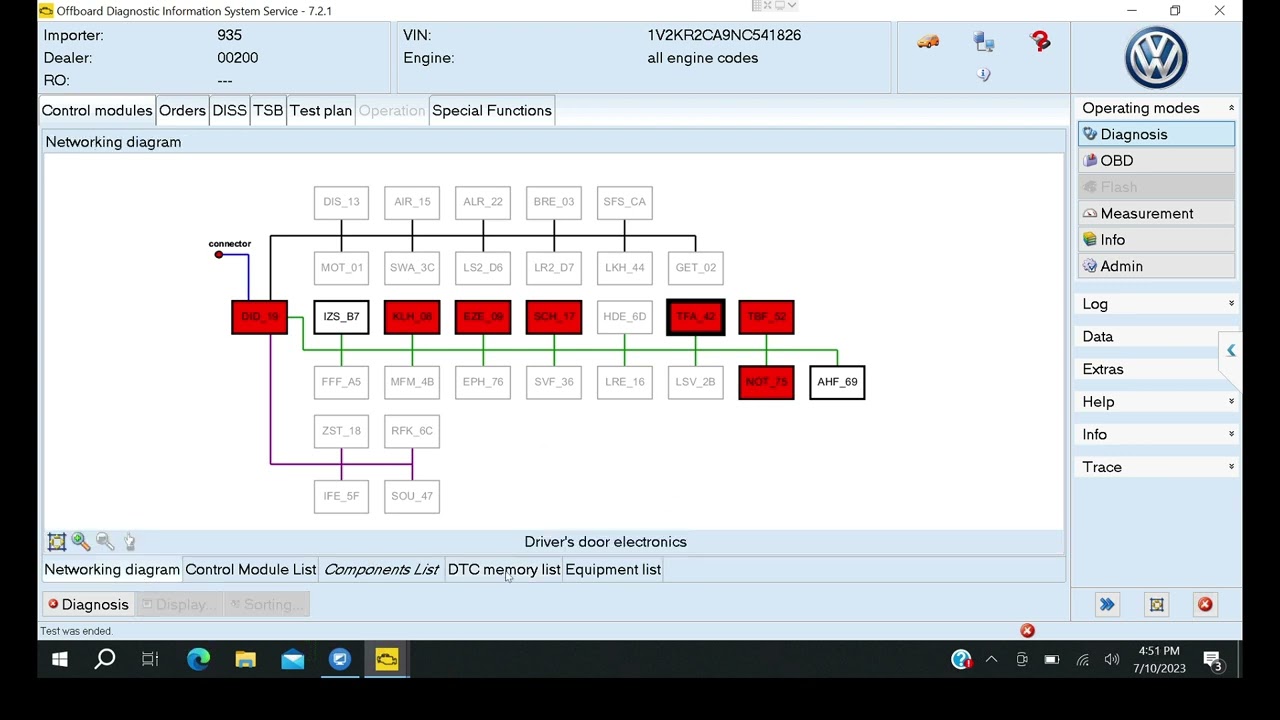
Task: Select Measurement operating mode
Action: (1157, 213)
